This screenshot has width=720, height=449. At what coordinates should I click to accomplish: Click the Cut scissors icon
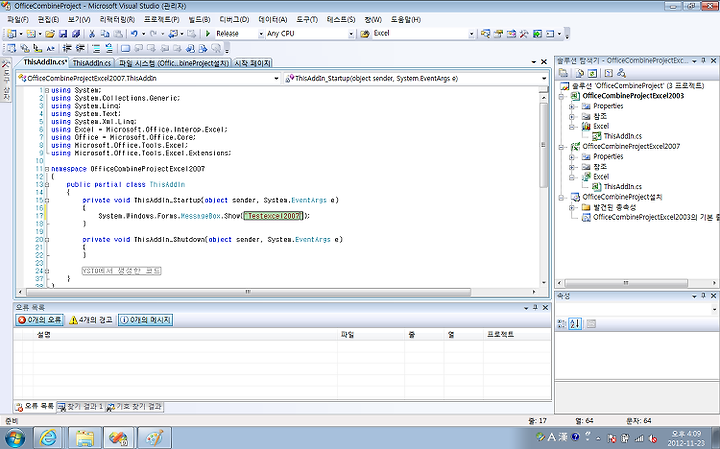tap(92, 34)
